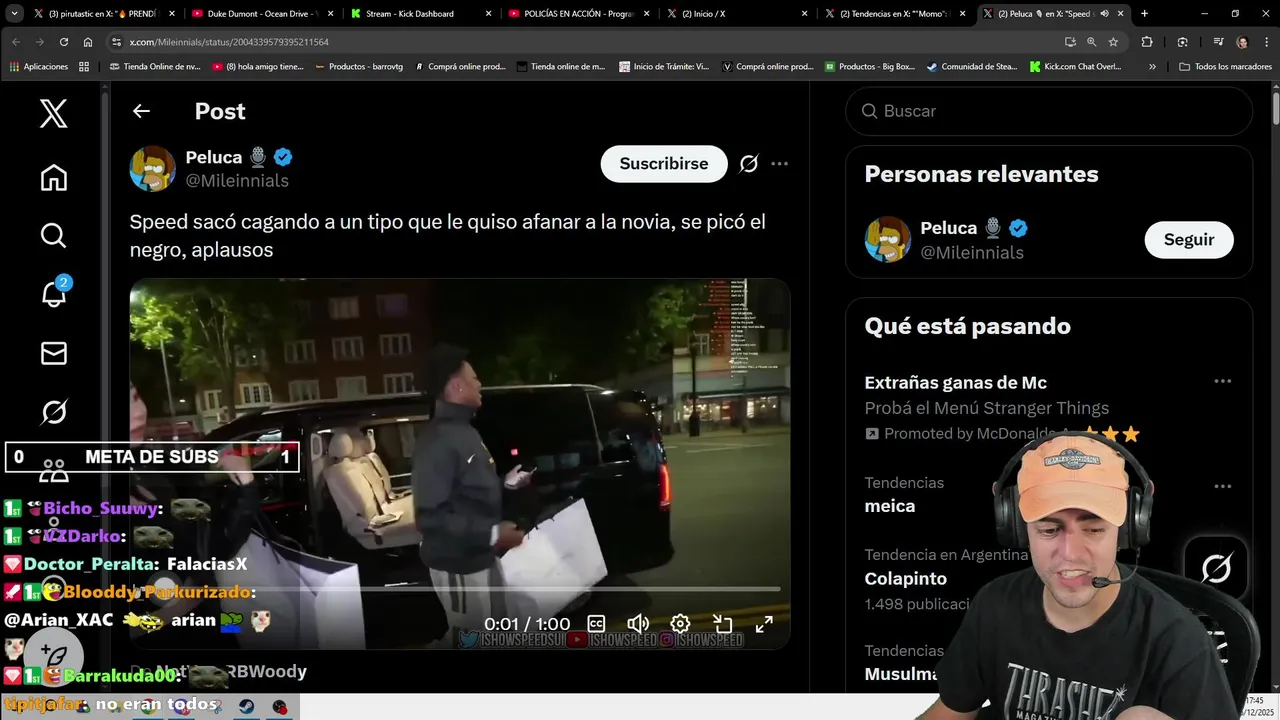
Task: Enable picture-in-picture on the video
Action: tap(722, 624)
